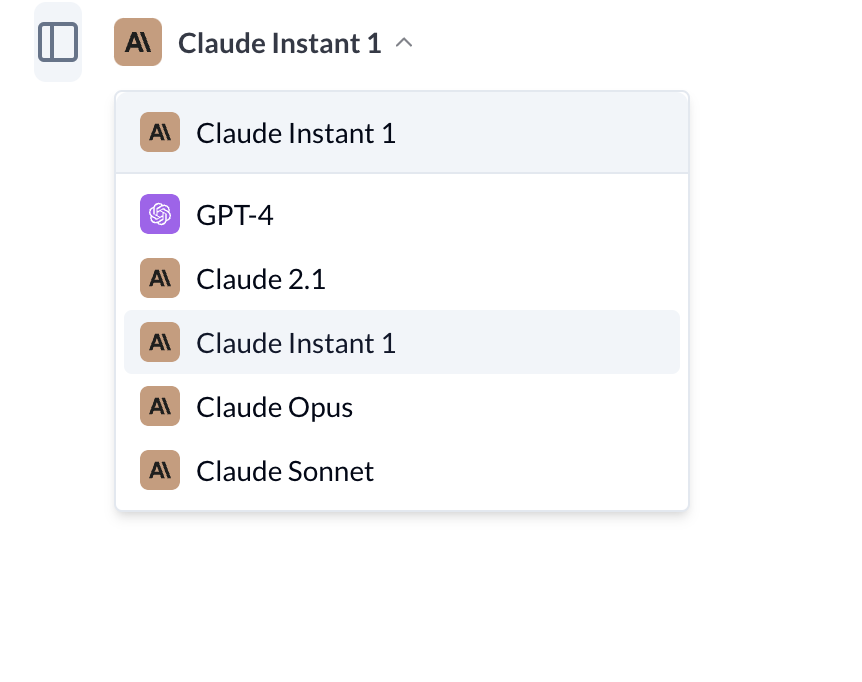This screenshot has height=682, width=862.
Task: Switch to the Claude 2.1 model
Action: 402,279
